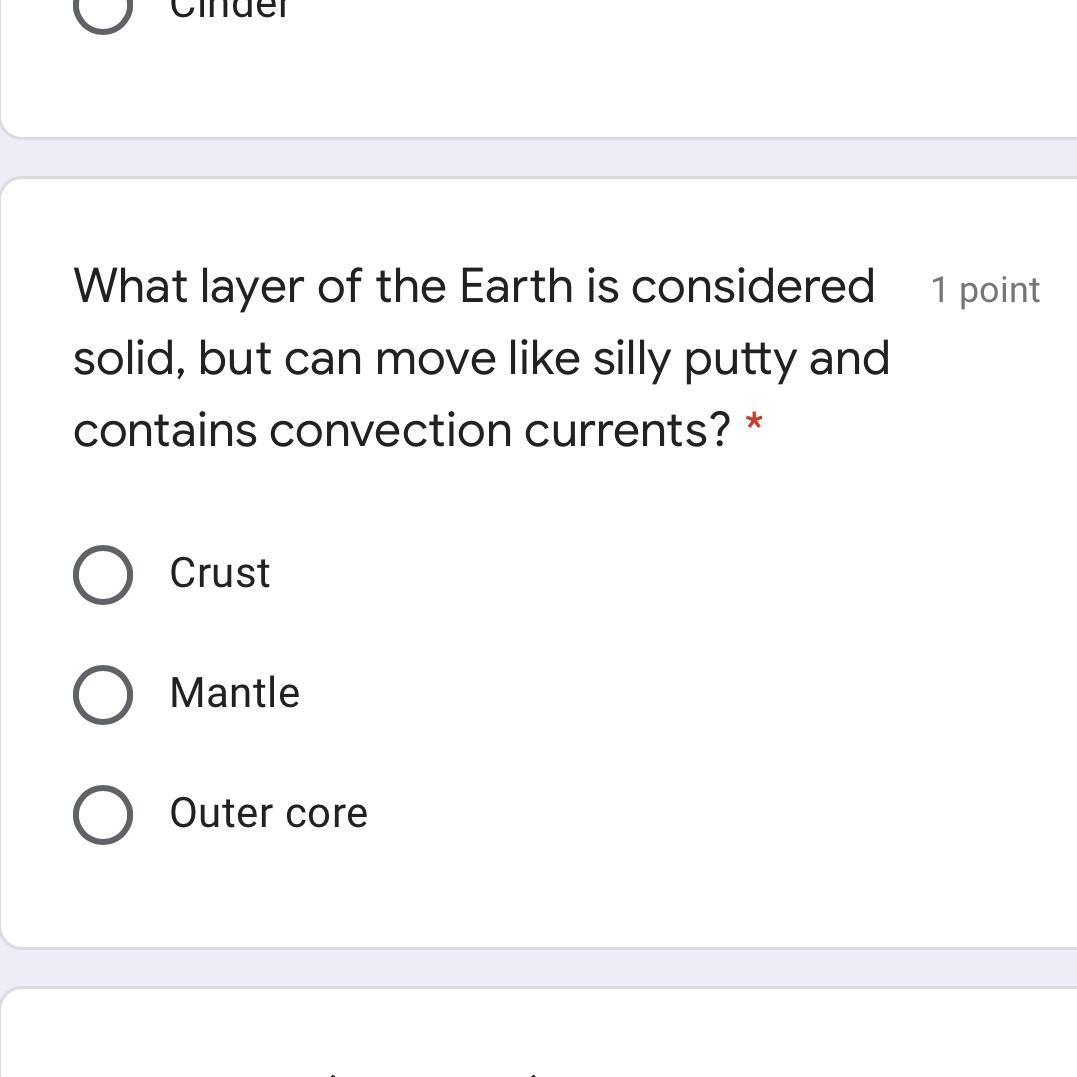The height and width of the screenshot is (1077, 1077).
Task: Click the "Cinder" option label at top
Action: point(230,9)
